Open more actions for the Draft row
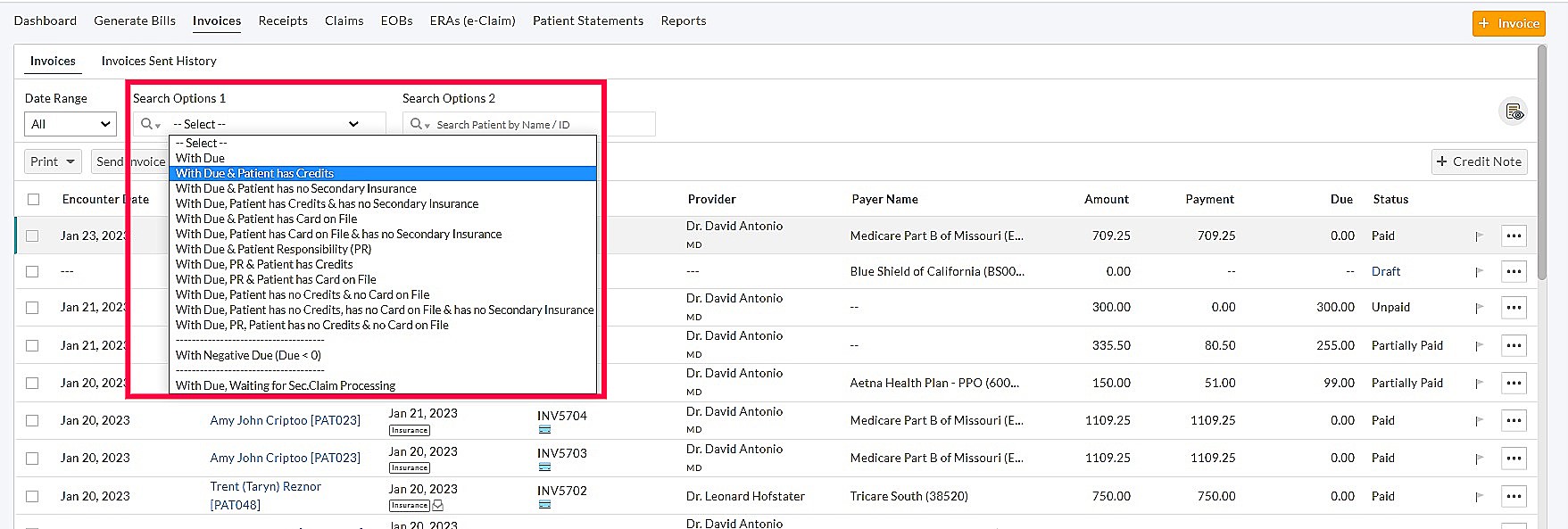The image size is (1568, 529). tap(1514, 271)
